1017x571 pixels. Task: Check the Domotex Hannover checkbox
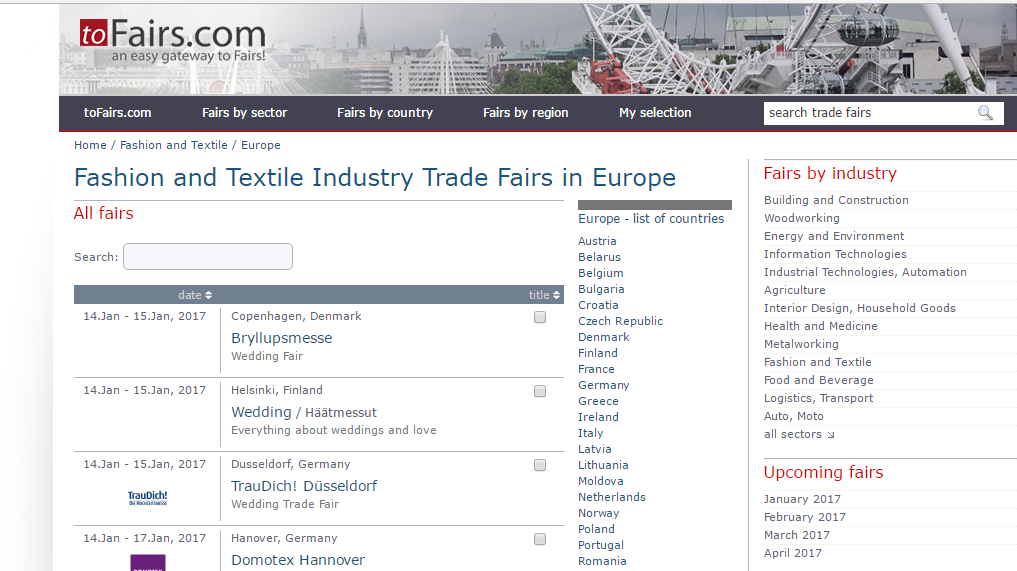click(x=540, y=539)
